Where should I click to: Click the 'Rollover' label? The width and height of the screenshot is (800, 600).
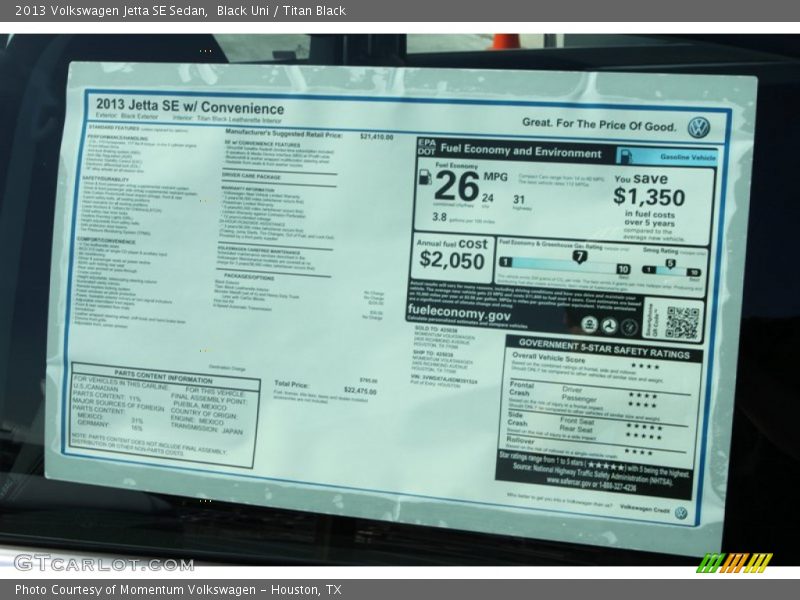[x=520, y=440]
